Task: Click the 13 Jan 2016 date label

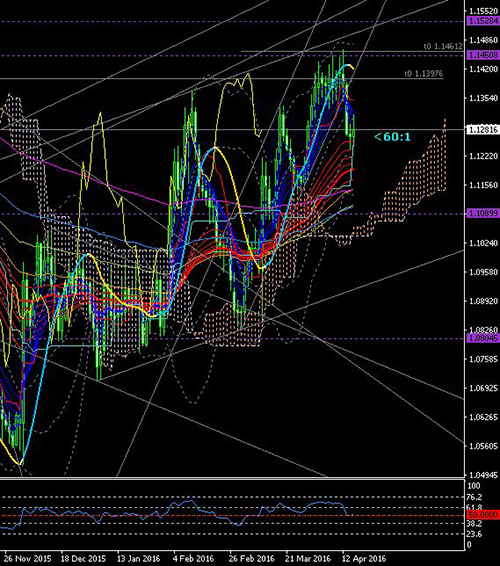Action: point(139,558)
